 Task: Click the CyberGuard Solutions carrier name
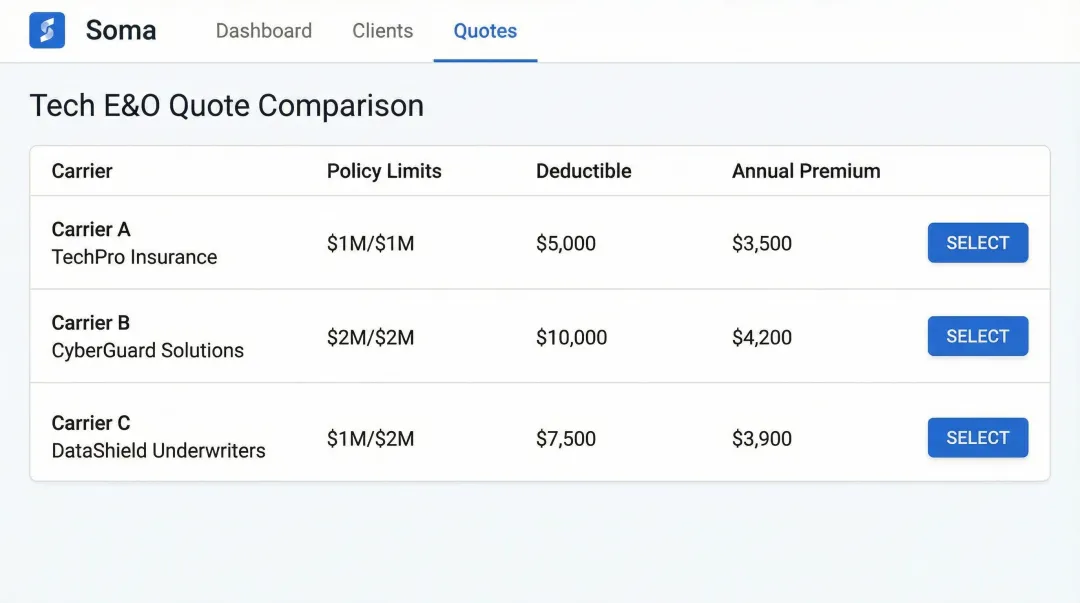click(147, 350)
